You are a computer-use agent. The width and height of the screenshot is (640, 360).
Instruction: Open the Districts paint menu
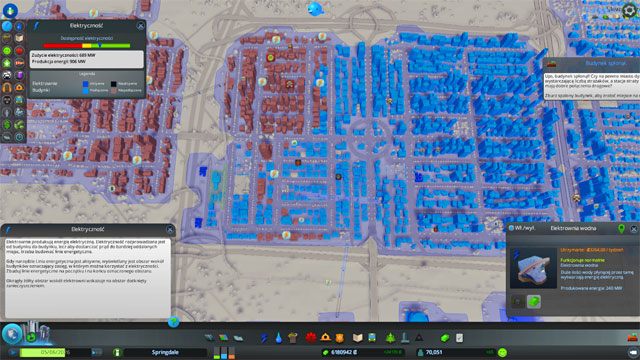pos(238,338)
